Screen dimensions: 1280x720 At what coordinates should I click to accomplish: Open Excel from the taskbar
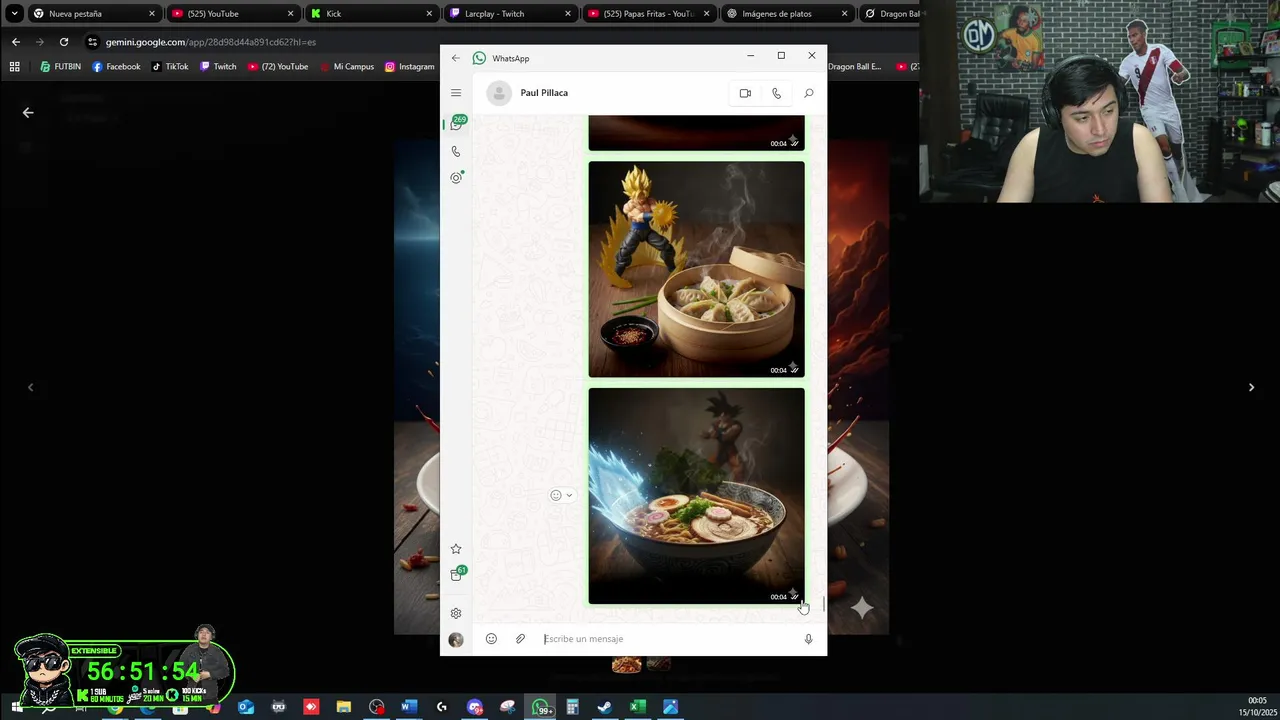(637, 707)
